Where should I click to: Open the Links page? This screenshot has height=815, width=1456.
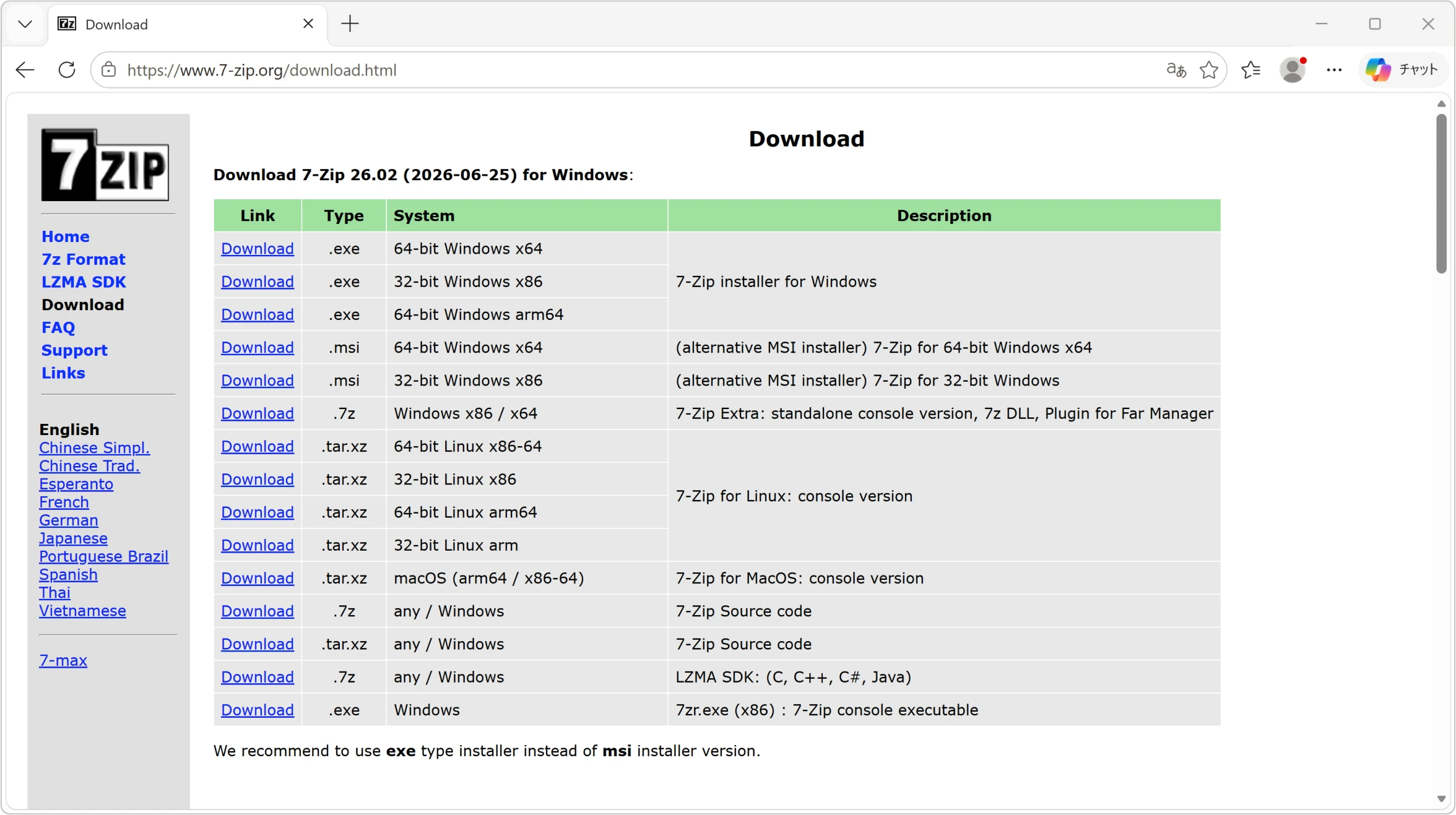[63, 373]
